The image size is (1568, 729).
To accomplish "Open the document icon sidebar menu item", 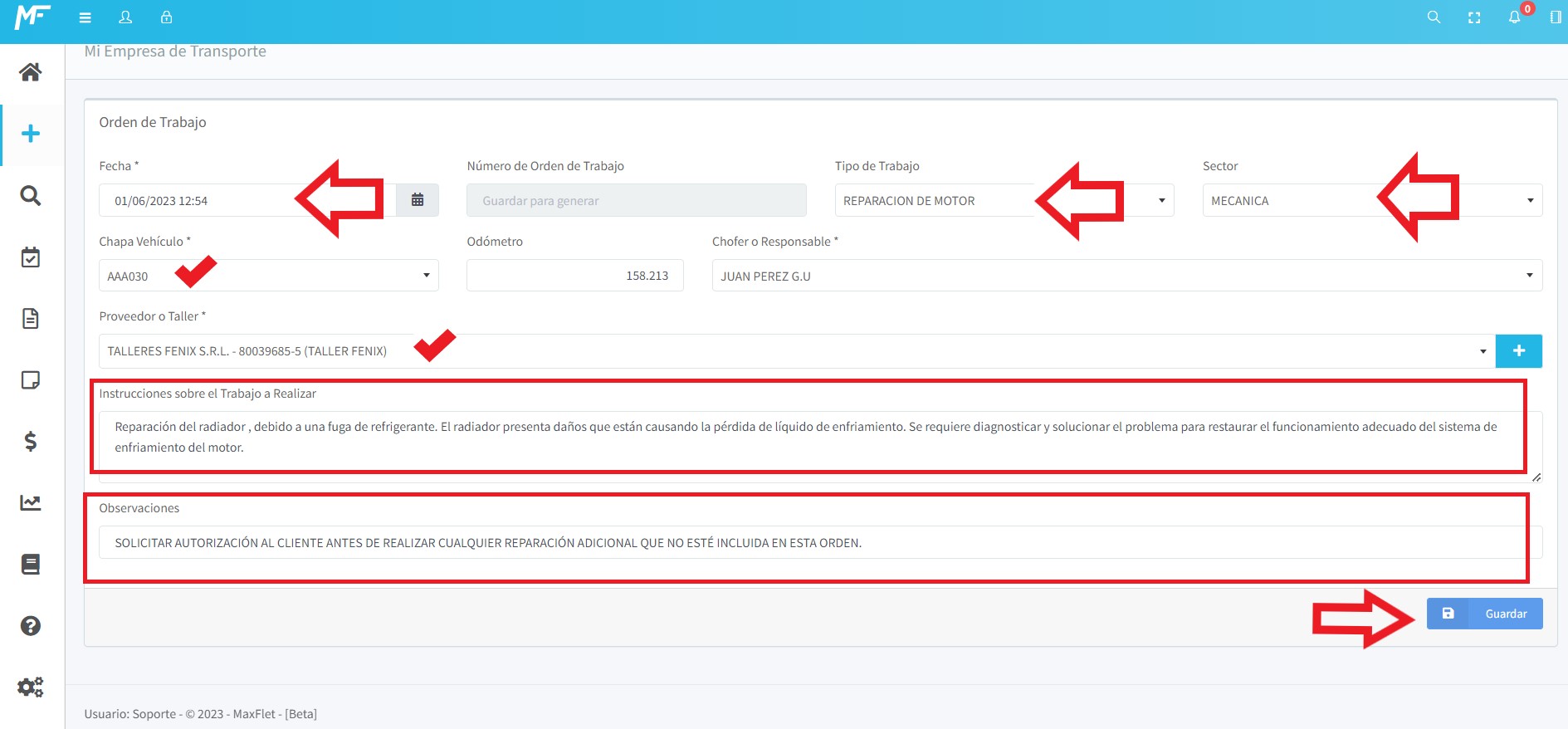I will pos(31,319).
